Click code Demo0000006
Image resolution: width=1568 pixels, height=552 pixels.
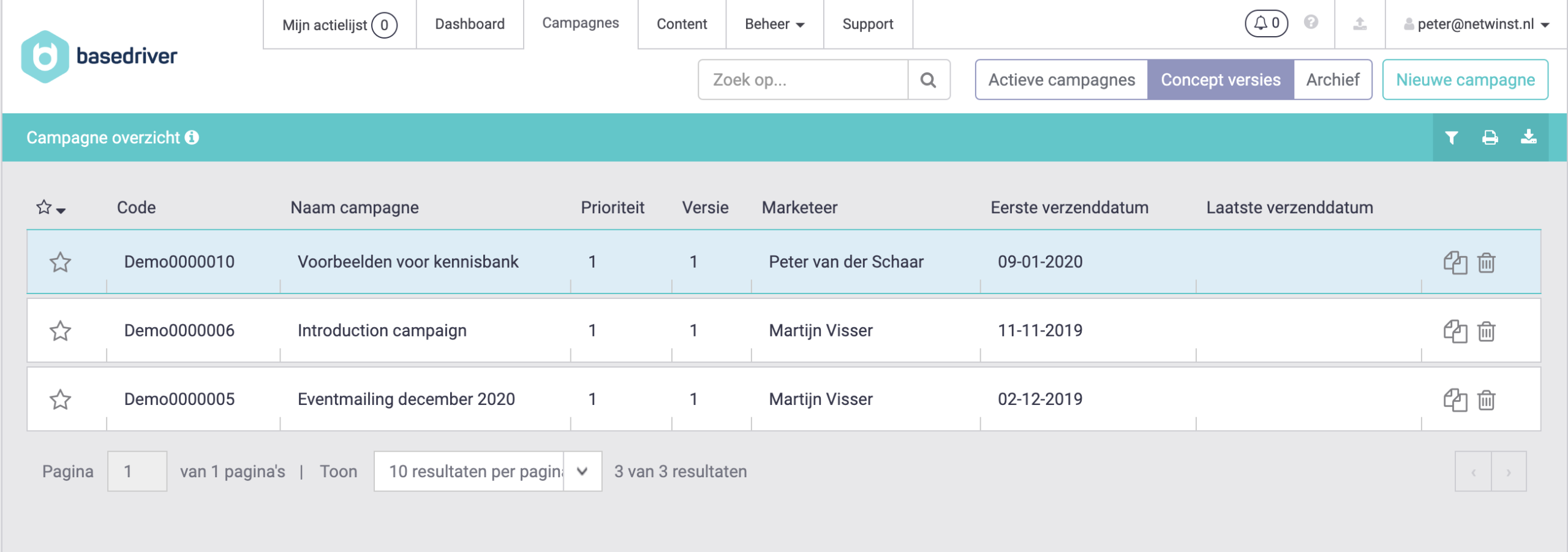tap(179, 331)
